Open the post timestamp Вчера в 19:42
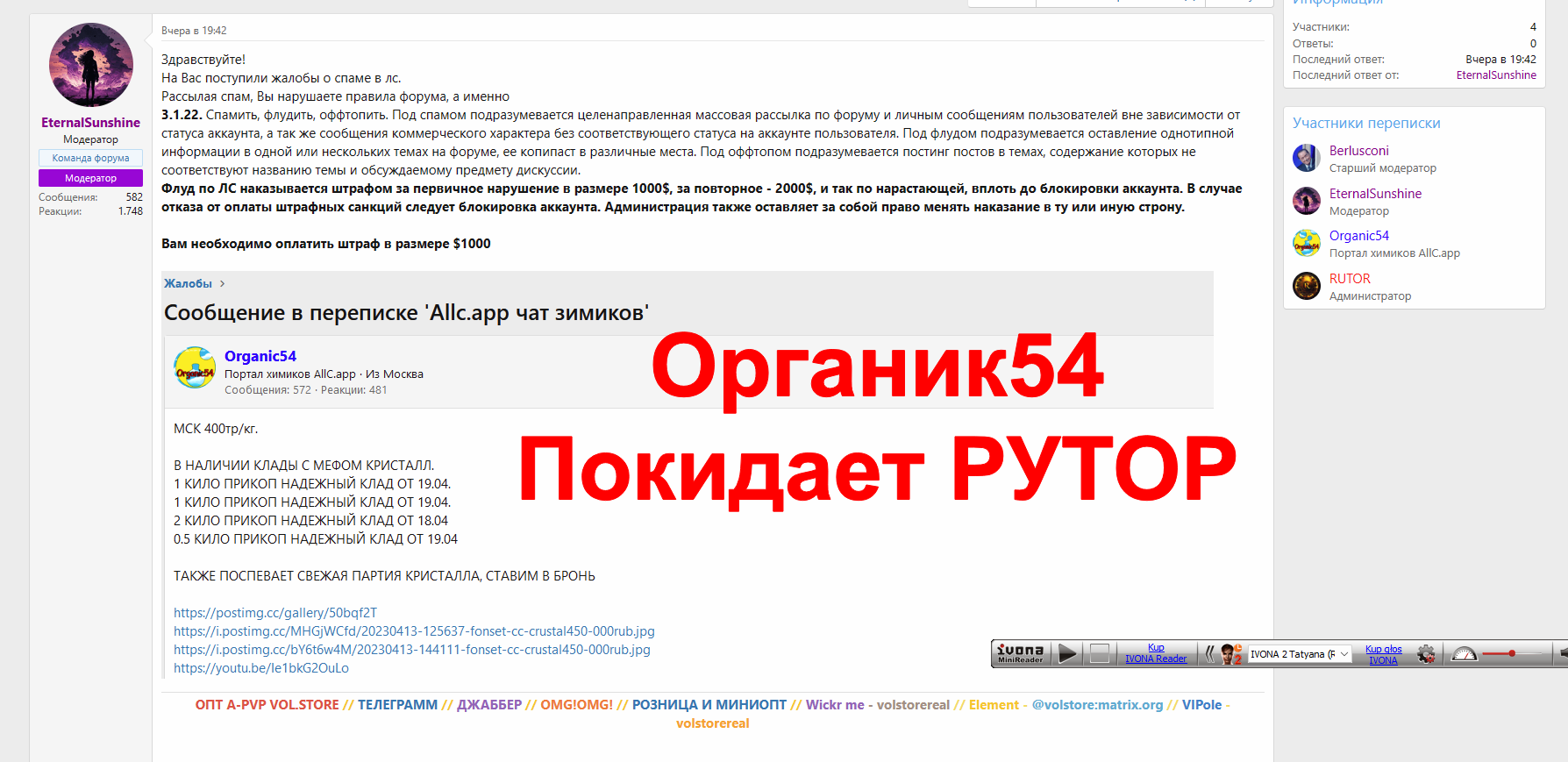The image size is (1568, 762). click(194, 31)
